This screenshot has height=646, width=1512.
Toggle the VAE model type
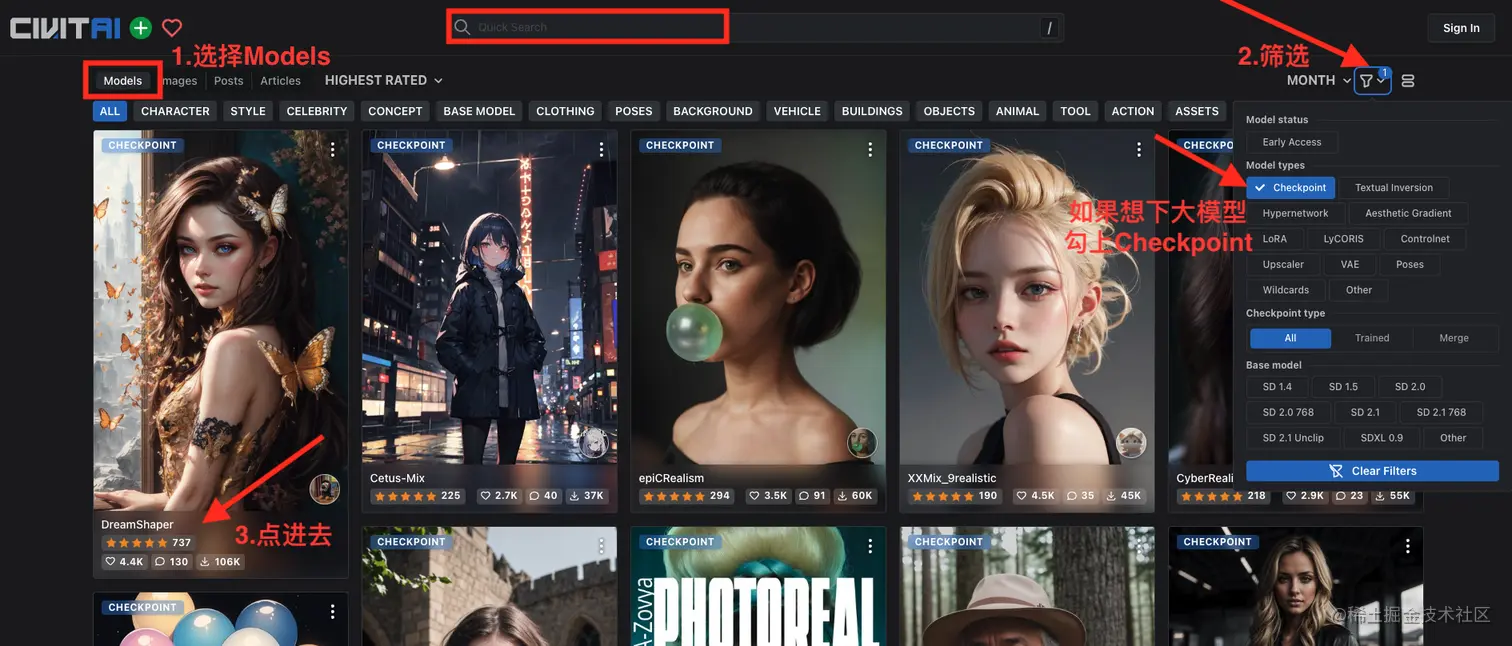tap(1350, 264)
